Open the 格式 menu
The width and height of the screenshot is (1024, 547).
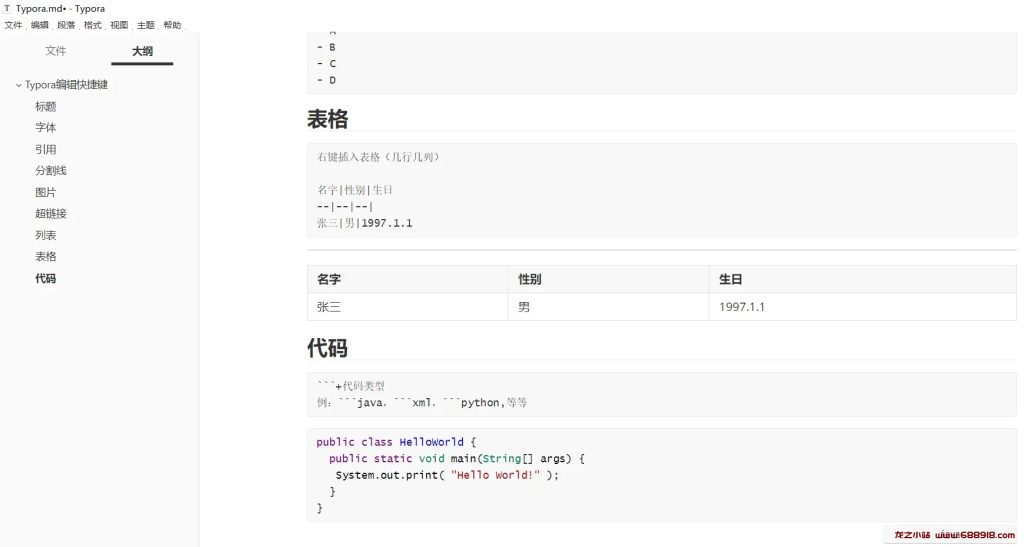click(x=93, y=25)
